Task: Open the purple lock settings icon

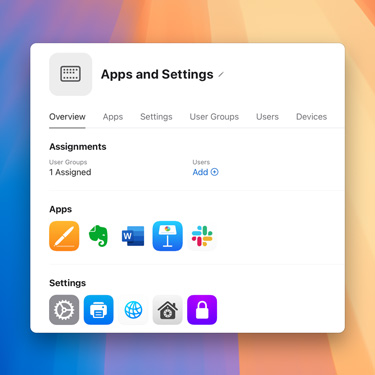Action: coord(202,310)
